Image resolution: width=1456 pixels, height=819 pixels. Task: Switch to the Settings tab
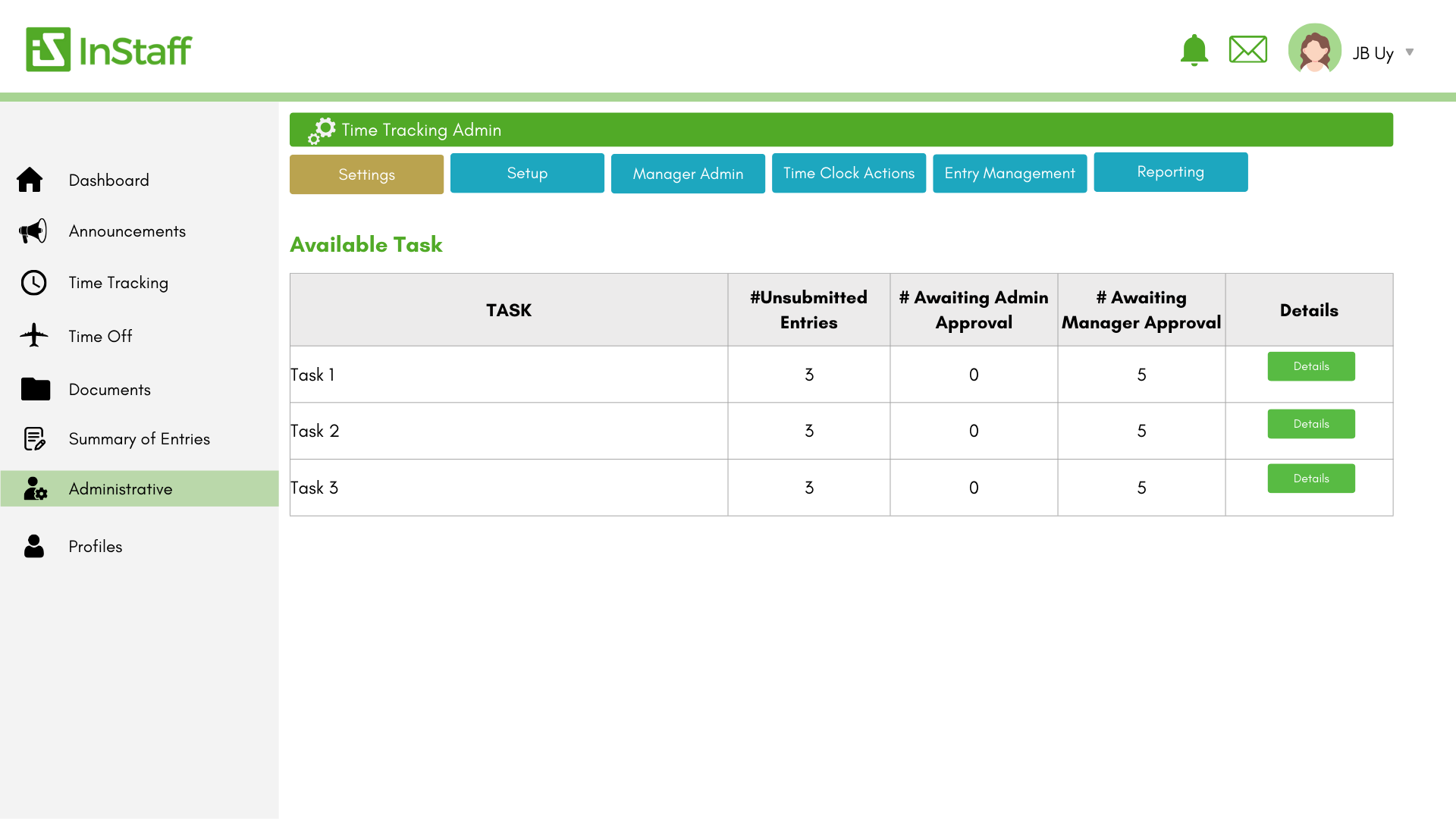click(x=366, y=174)
